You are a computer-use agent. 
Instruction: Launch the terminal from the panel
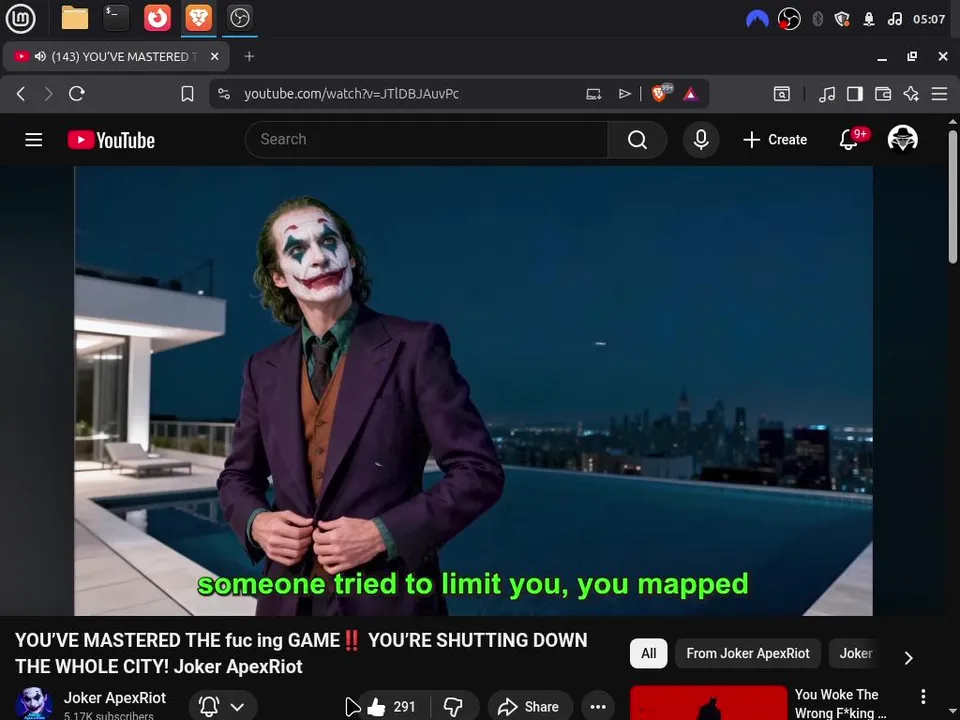(116, 18)
